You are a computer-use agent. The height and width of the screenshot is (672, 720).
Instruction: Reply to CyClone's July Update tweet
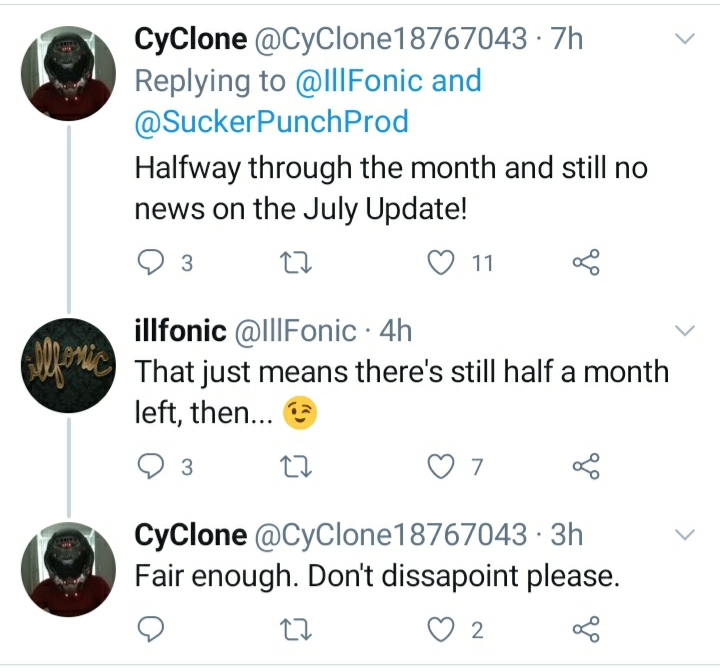click(149, 263)
